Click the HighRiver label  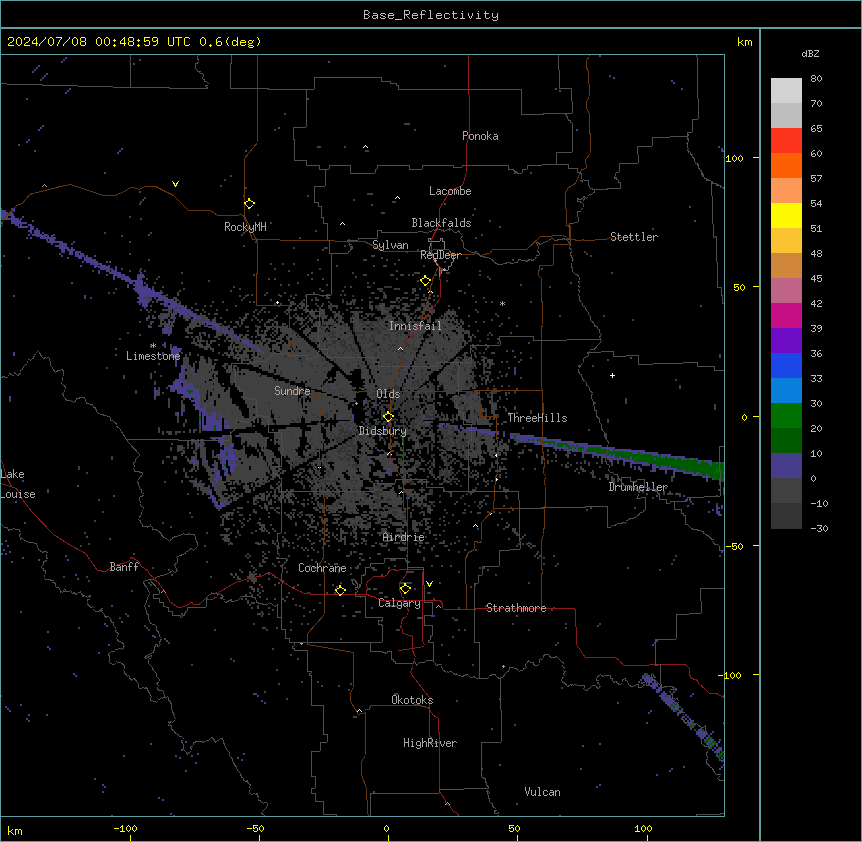point(430,743)
